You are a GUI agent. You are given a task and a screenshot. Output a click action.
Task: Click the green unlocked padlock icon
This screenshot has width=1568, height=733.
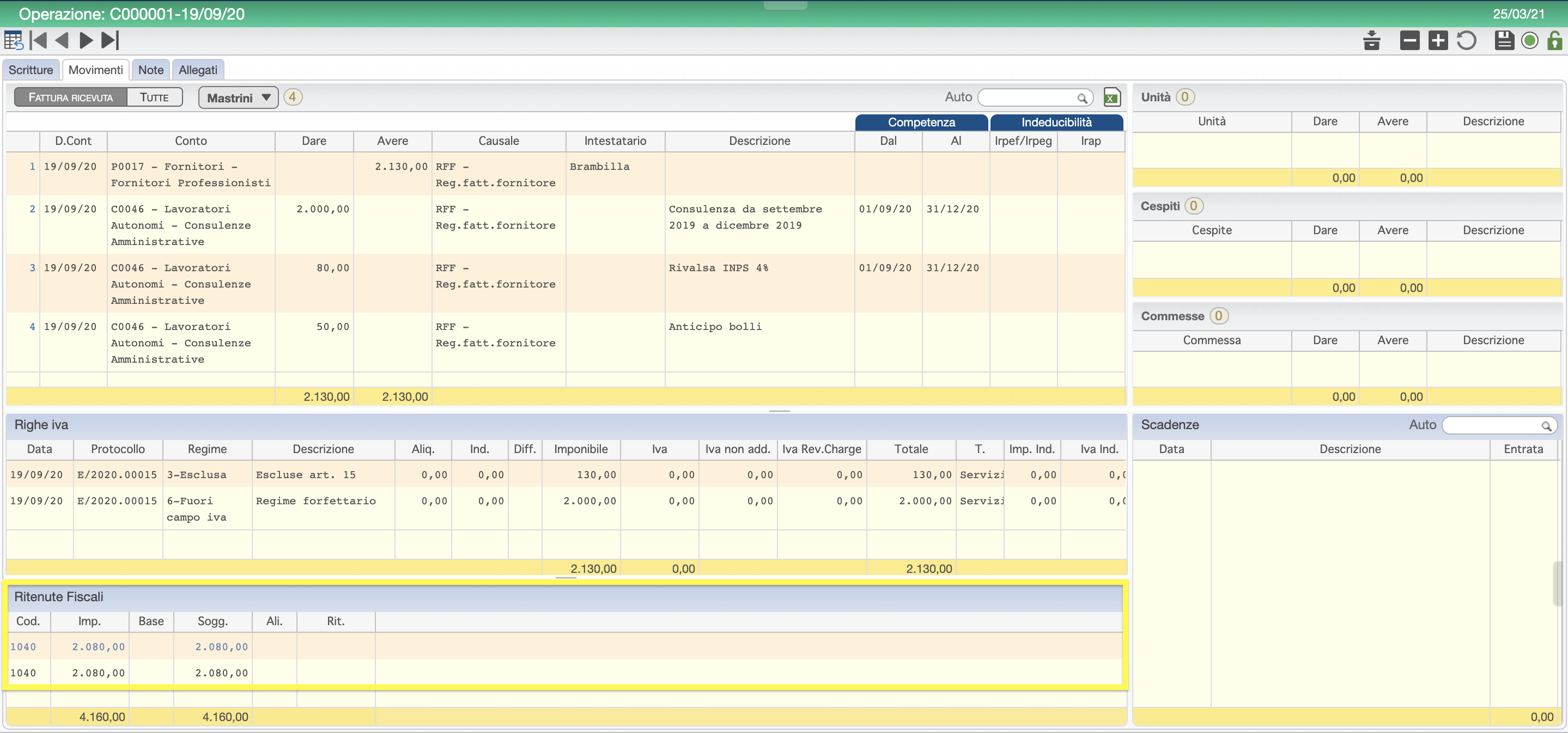pyautogui.click(x=1554, y=41)
